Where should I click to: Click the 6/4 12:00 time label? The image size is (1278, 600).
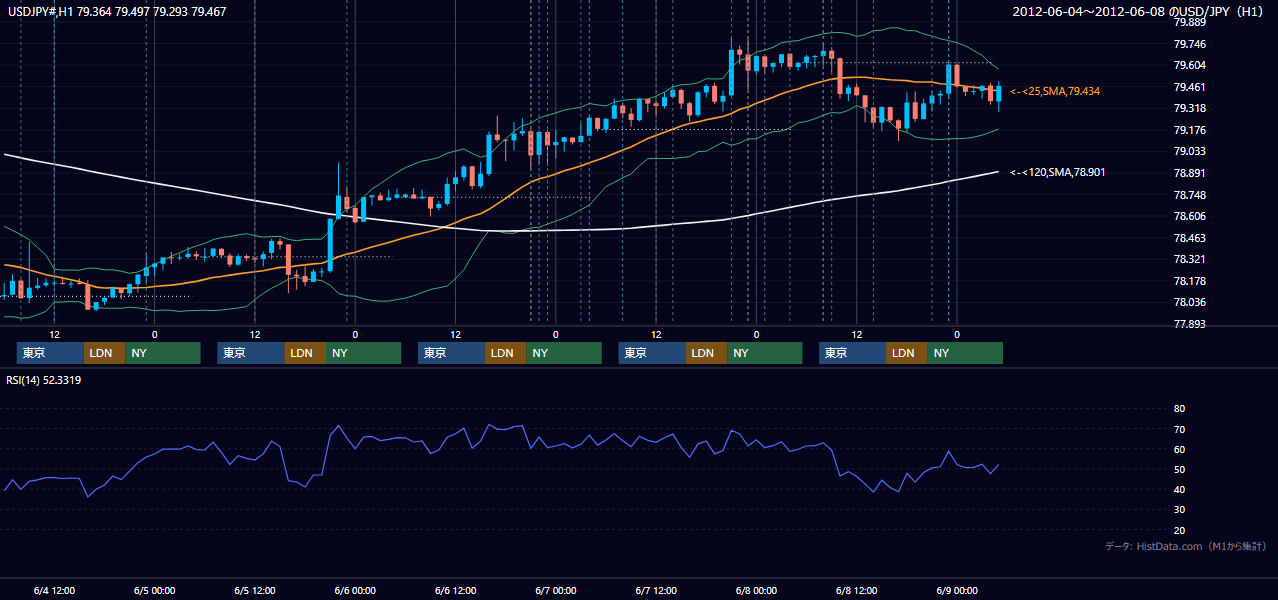54,591
